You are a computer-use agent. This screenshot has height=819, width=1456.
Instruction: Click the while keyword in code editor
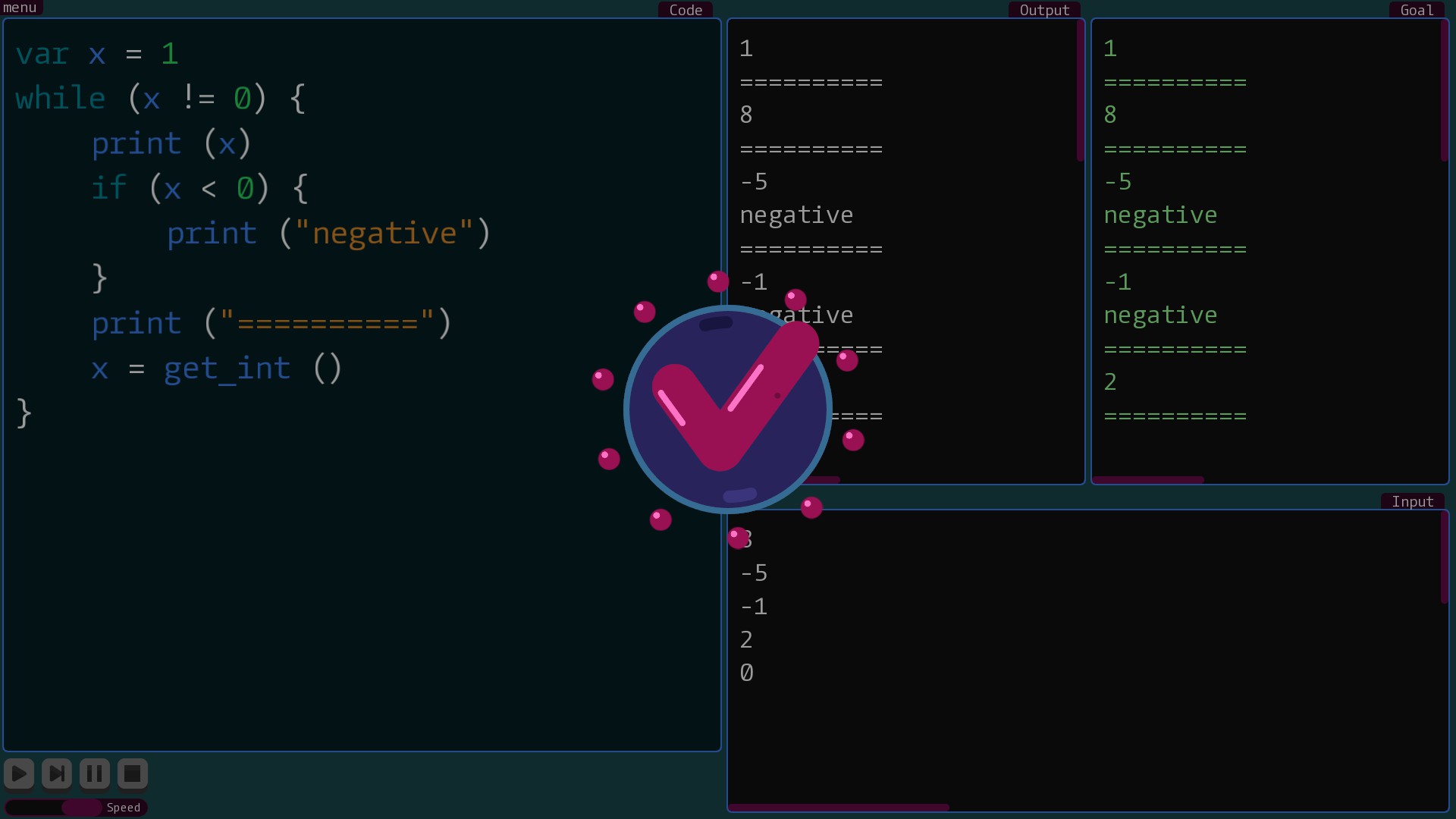click(x=61, y=99)
